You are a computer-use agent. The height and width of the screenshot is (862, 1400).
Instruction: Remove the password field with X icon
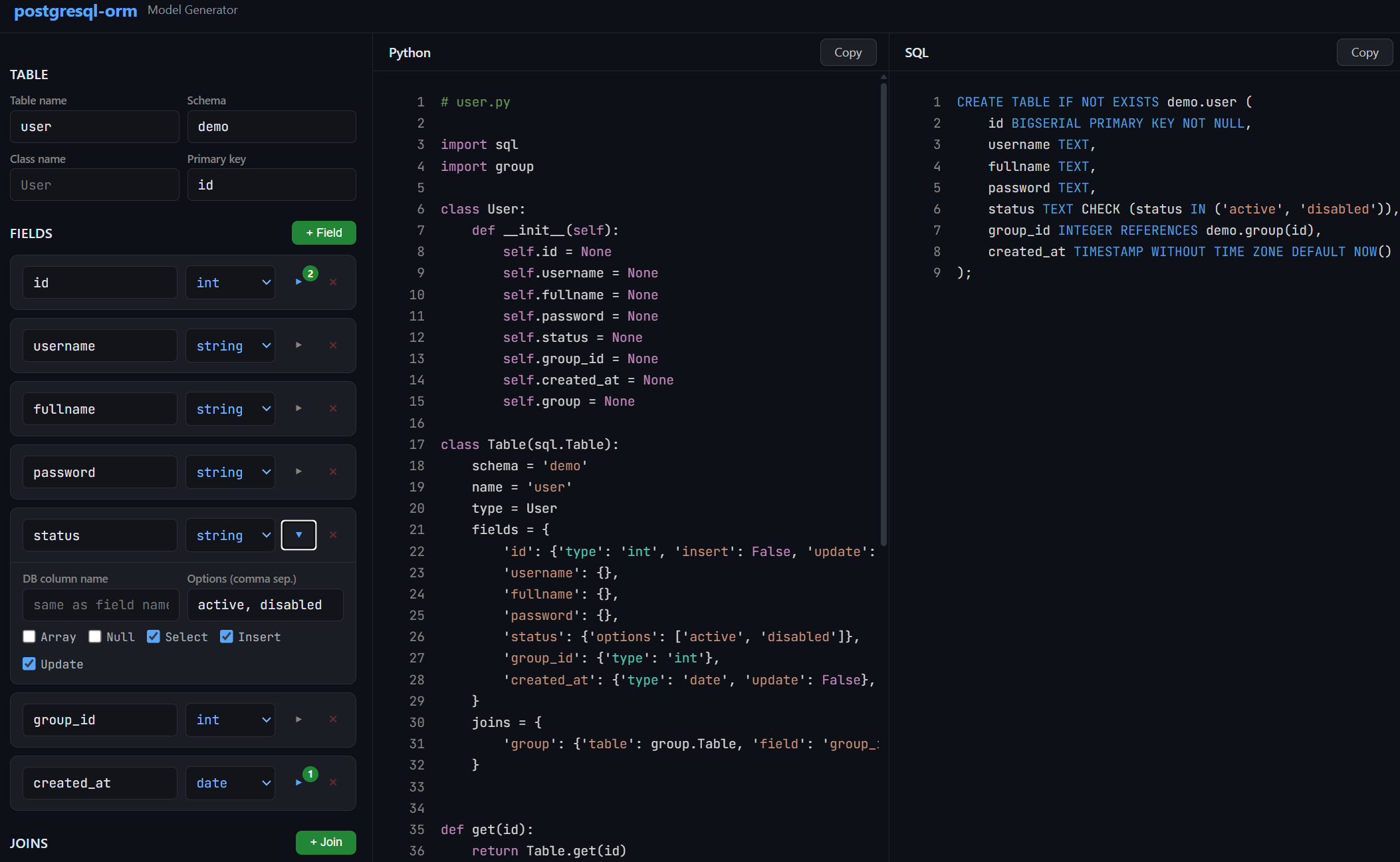[333, 472]
